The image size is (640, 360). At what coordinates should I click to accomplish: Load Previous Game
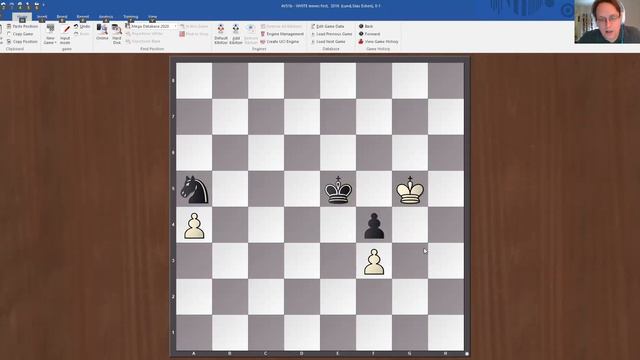pyautogui.click(x=331, y=34)
